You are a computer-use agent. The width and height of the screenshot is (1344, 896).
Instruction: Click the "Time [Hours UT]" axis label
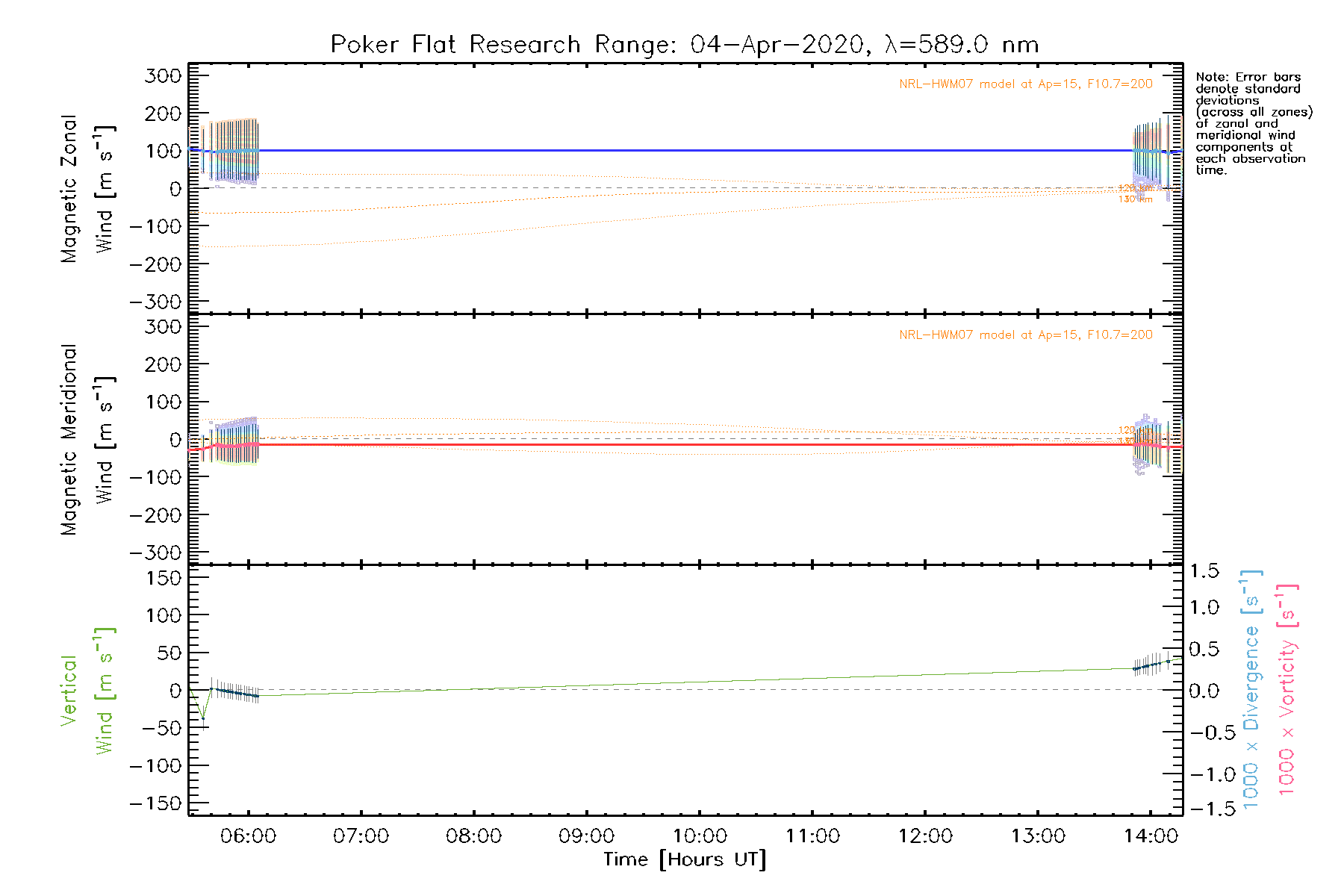pyautogui.click(x=685, y=859)
